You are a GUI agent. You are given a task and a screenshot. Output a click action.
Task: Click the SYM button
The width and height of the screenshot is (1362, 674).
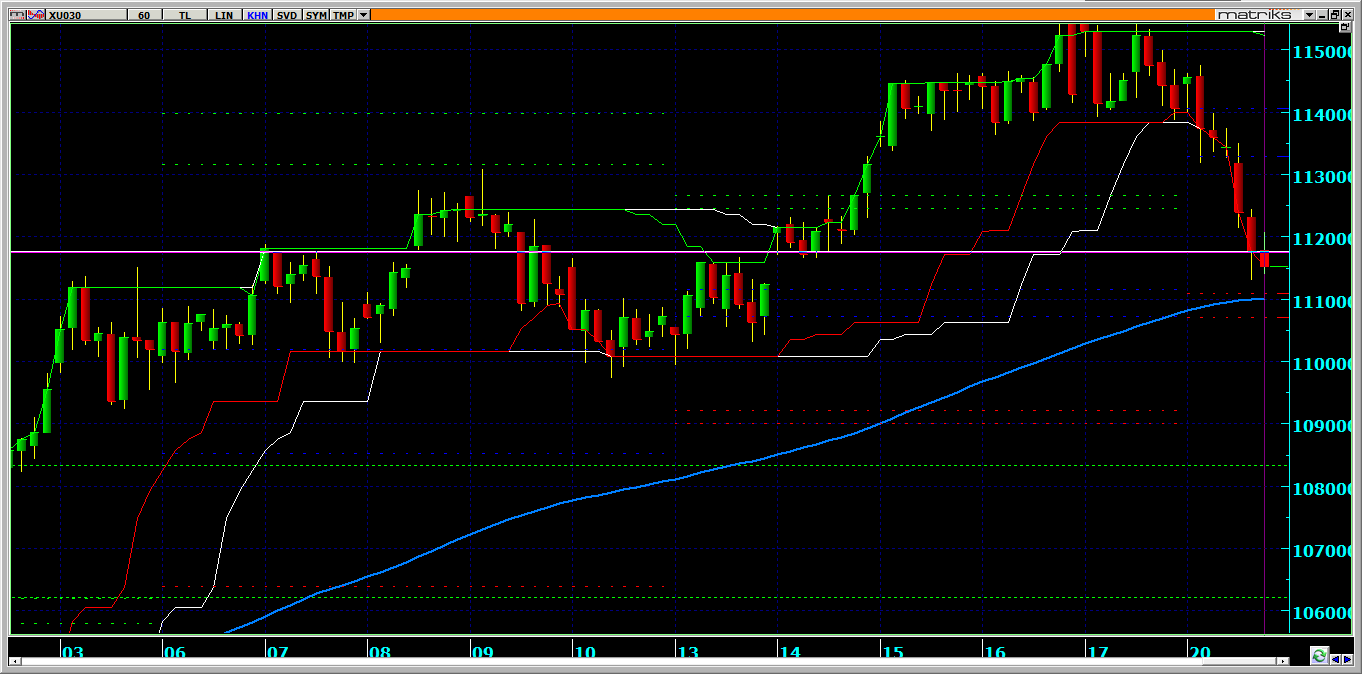coord(315,15)
